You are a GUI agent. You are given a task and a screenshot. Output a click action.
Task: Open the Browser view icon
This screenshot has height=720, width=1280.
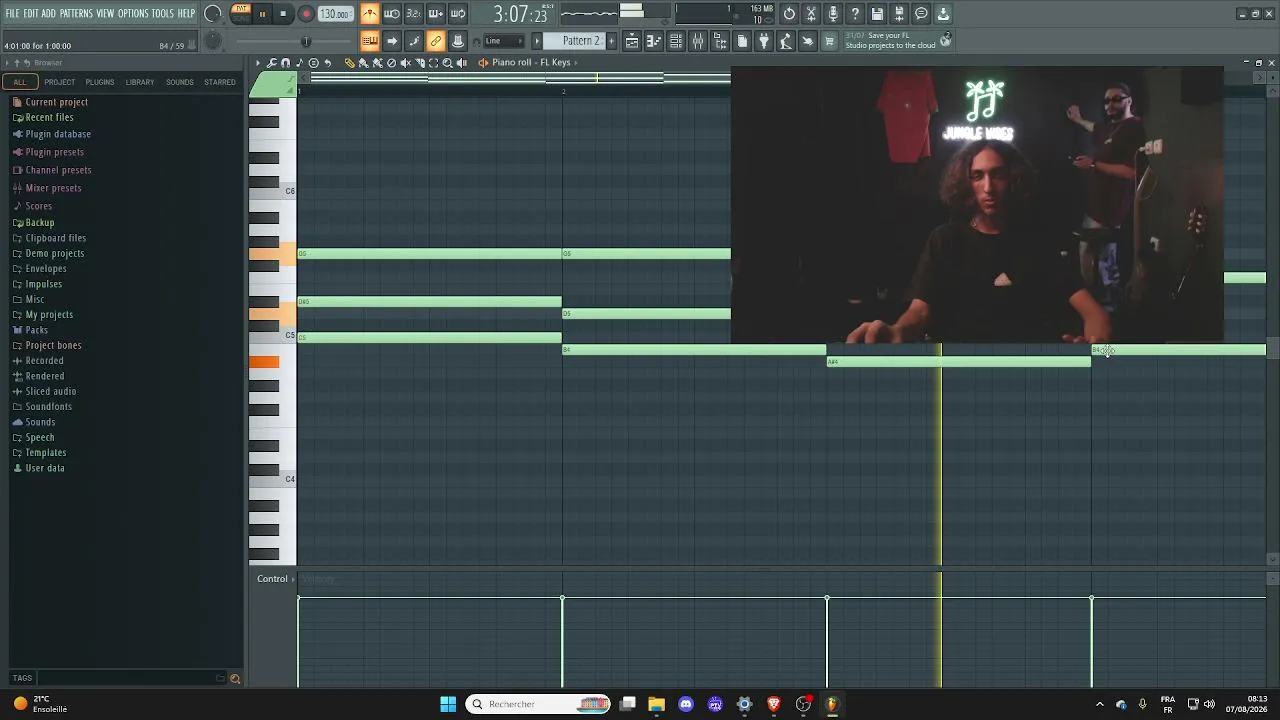(x=720, y=41)
